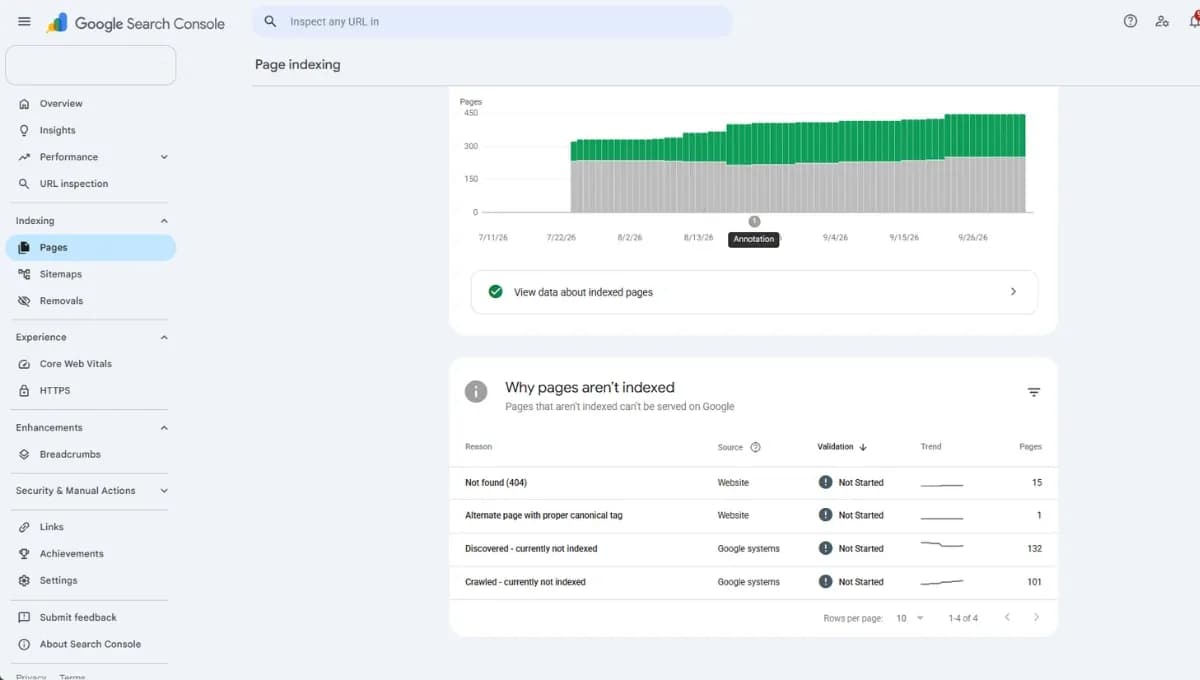Expand the Performance submenu
Screen dimensions: 1200x680
point(164,157)
